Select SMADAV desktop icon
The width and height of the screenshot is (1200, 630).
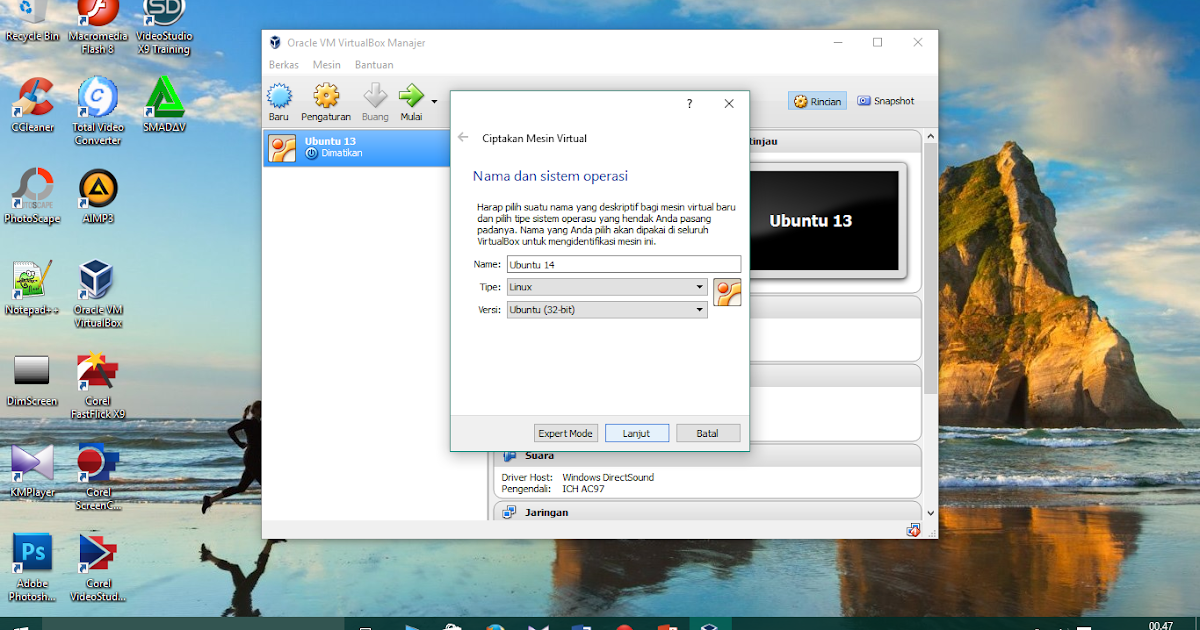click(164, 105)
